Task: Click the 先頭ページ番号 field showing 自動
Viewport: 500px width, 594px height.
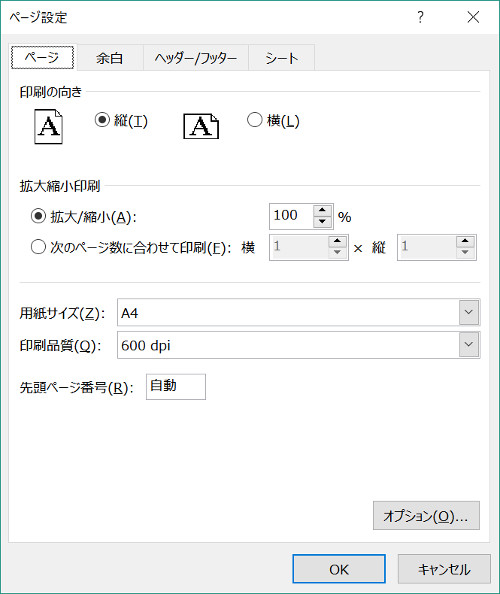Action: pyautogui.click(x=176, y=386)
